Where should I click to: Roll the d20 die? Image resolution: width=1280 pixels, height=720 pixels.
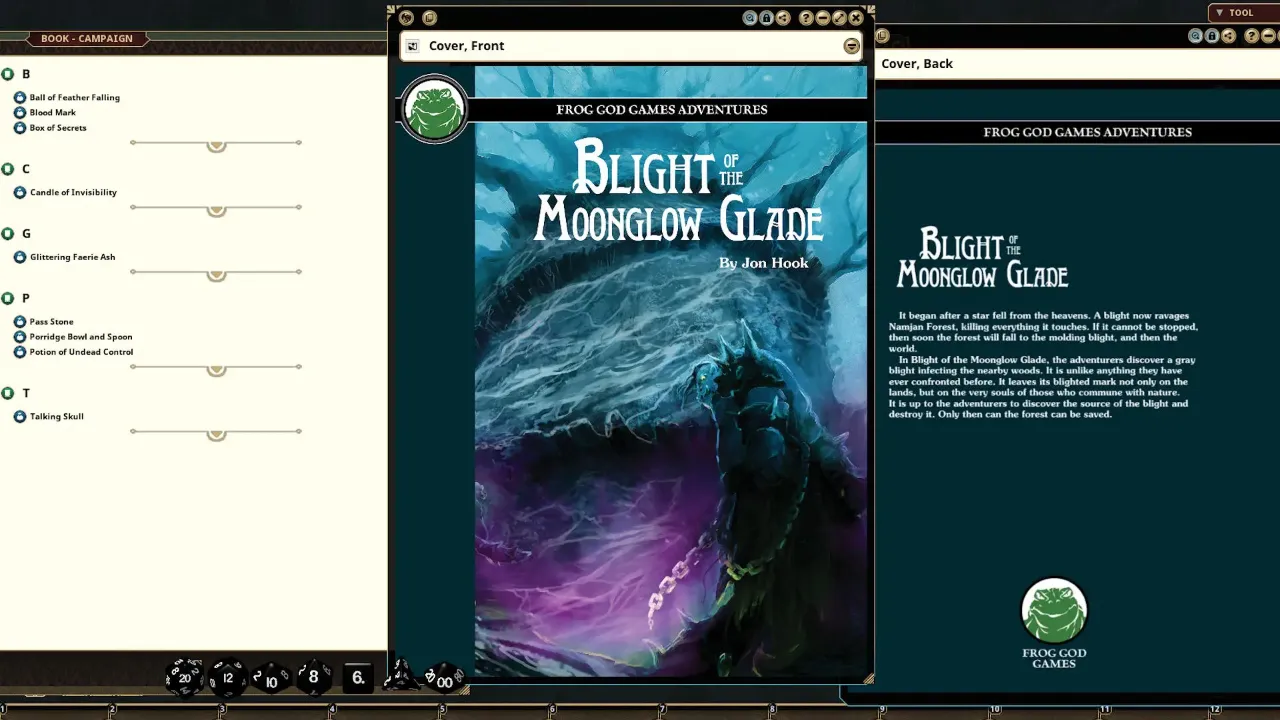click(x=184, y=677)
